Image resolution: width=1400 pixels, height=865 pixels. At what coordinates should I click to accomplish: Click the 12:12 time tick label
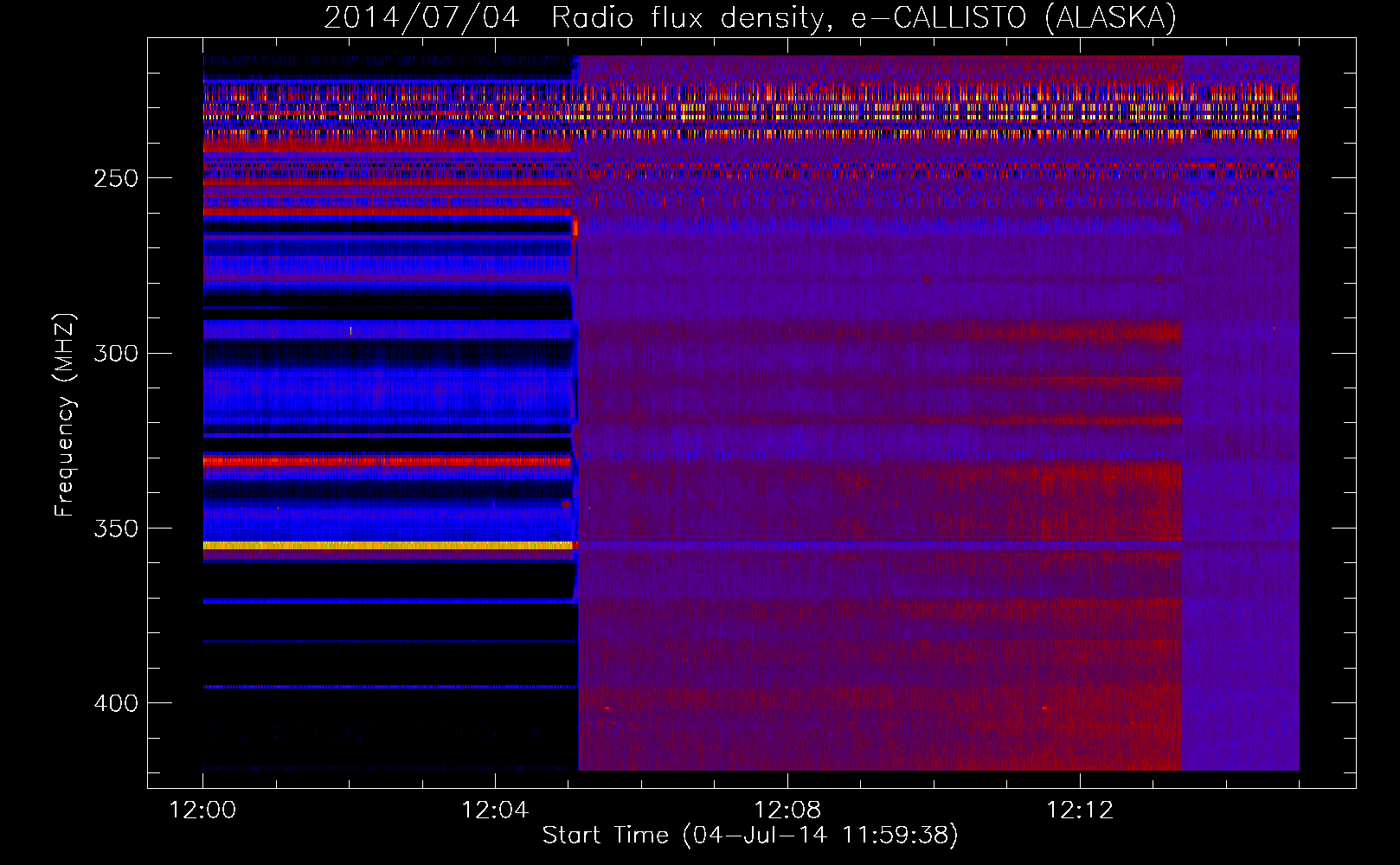click(x=1080, y=811)
